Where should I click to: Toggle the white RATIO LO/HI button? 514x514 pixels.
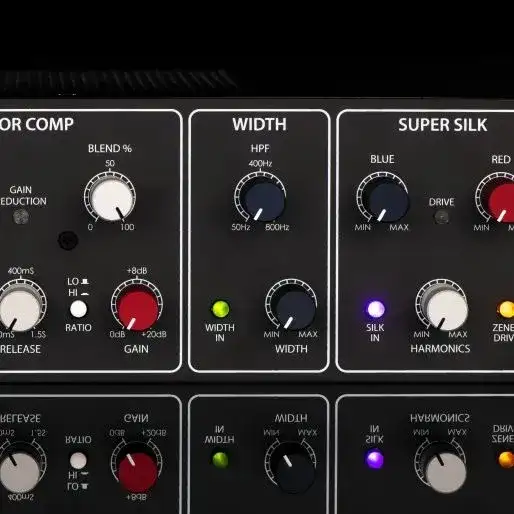click(x=78, y=309)
